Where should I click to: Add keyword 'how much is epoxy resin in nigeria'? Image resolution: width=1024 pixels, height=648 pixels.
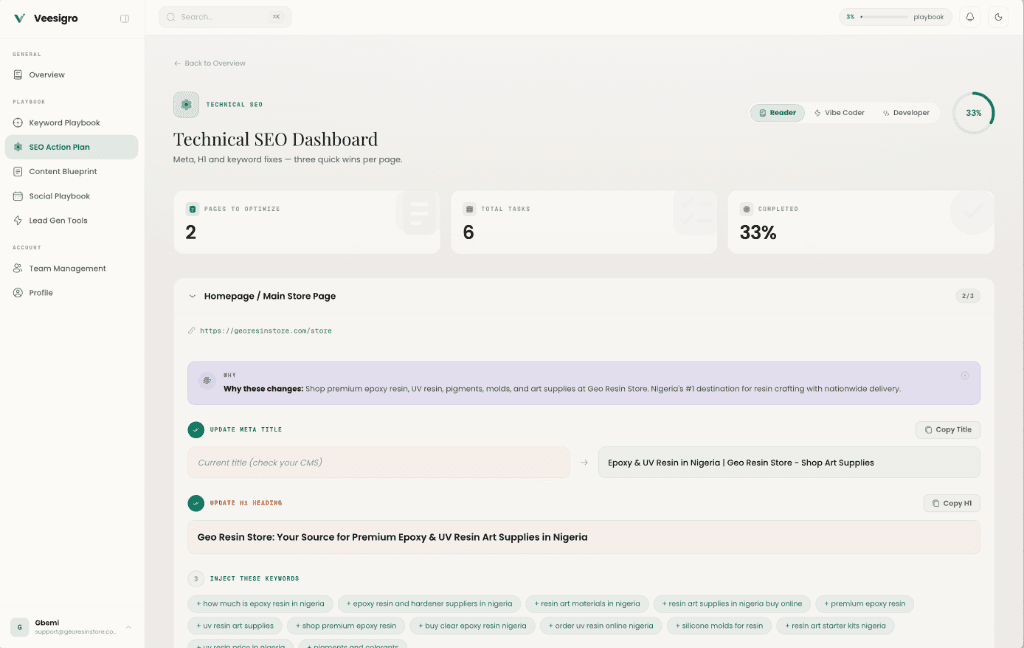(261, 604)
